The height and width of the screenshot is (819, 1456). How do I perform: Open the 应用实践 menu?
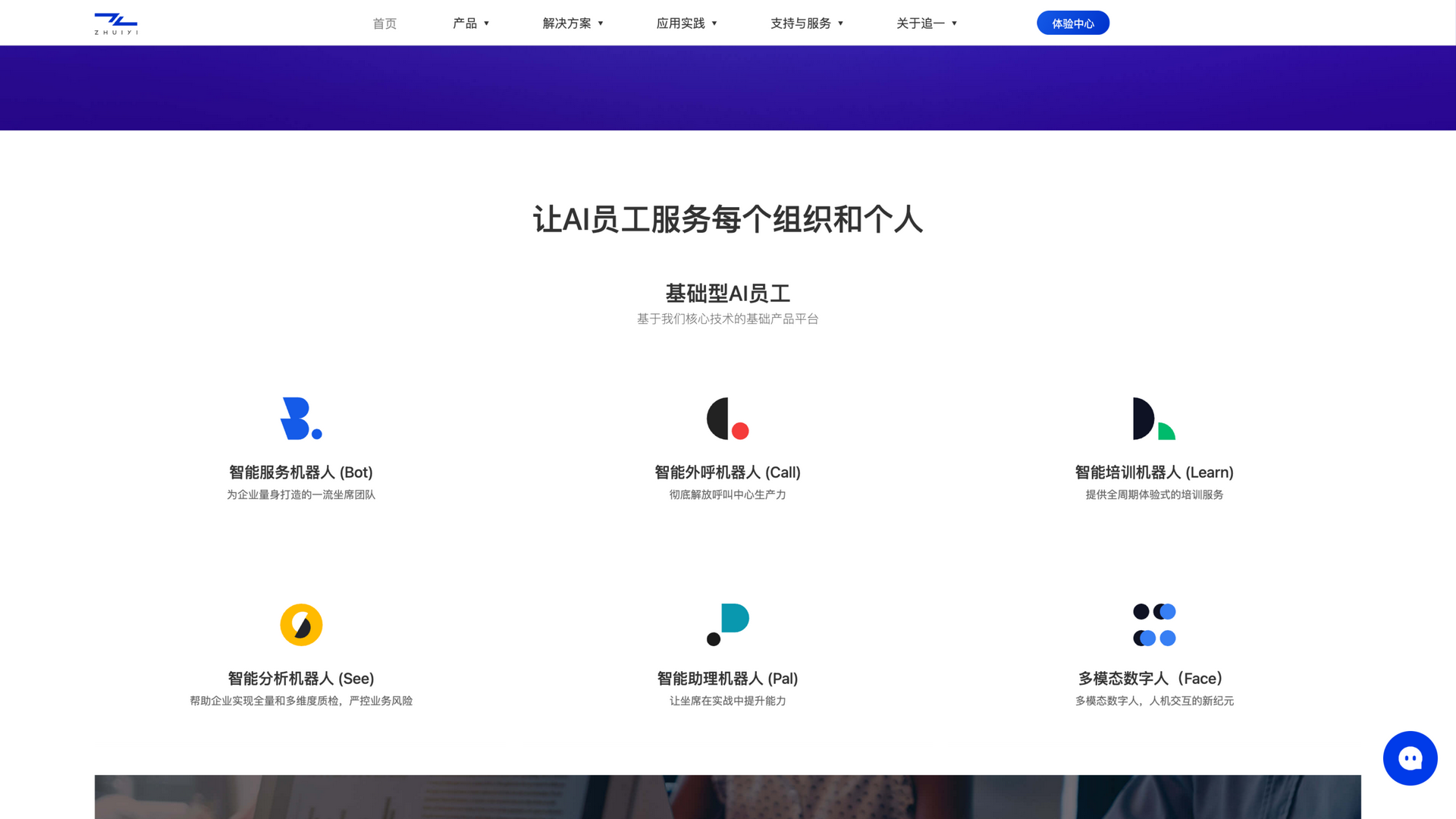pos(680,24)
